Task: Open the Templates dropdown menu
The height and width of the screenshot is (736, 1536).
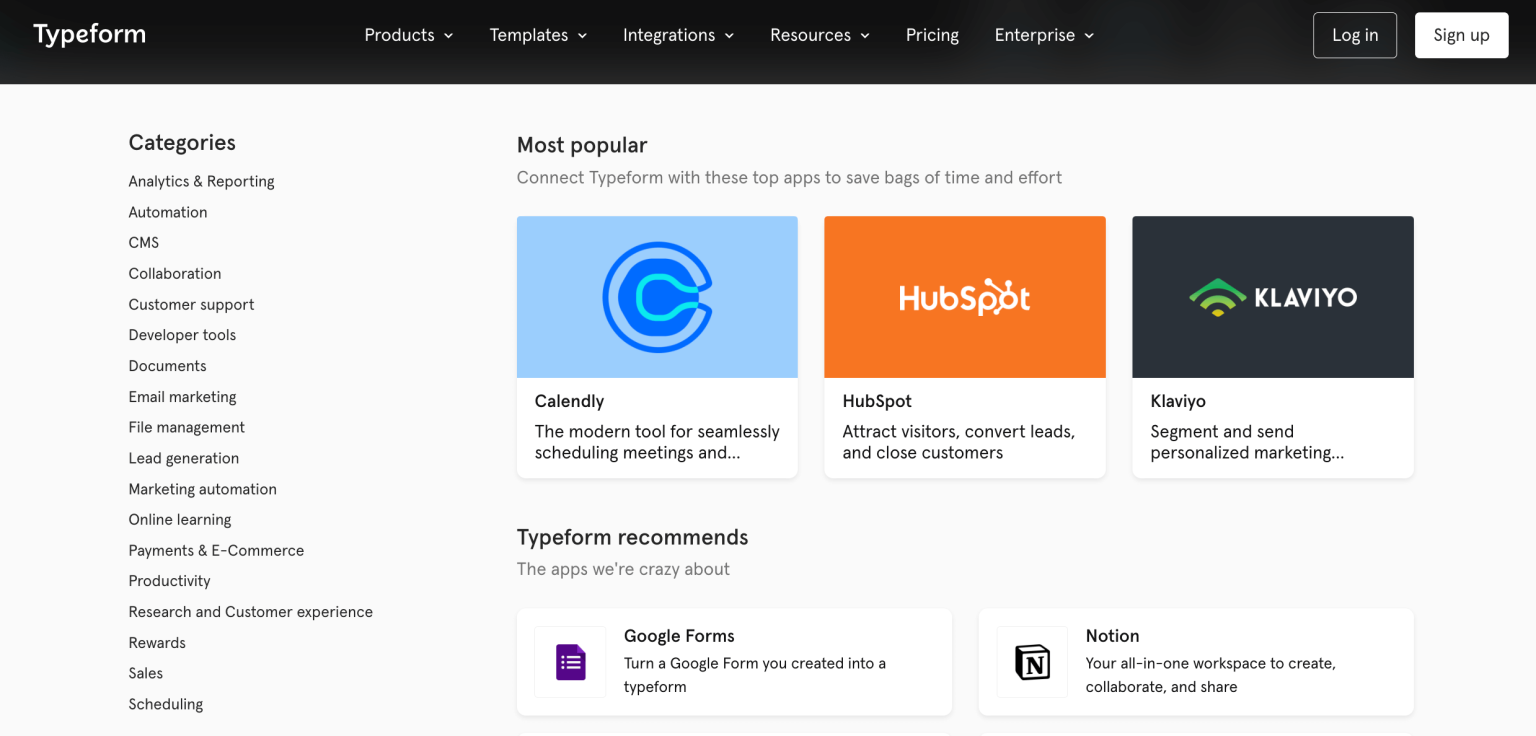Action: 537,35
